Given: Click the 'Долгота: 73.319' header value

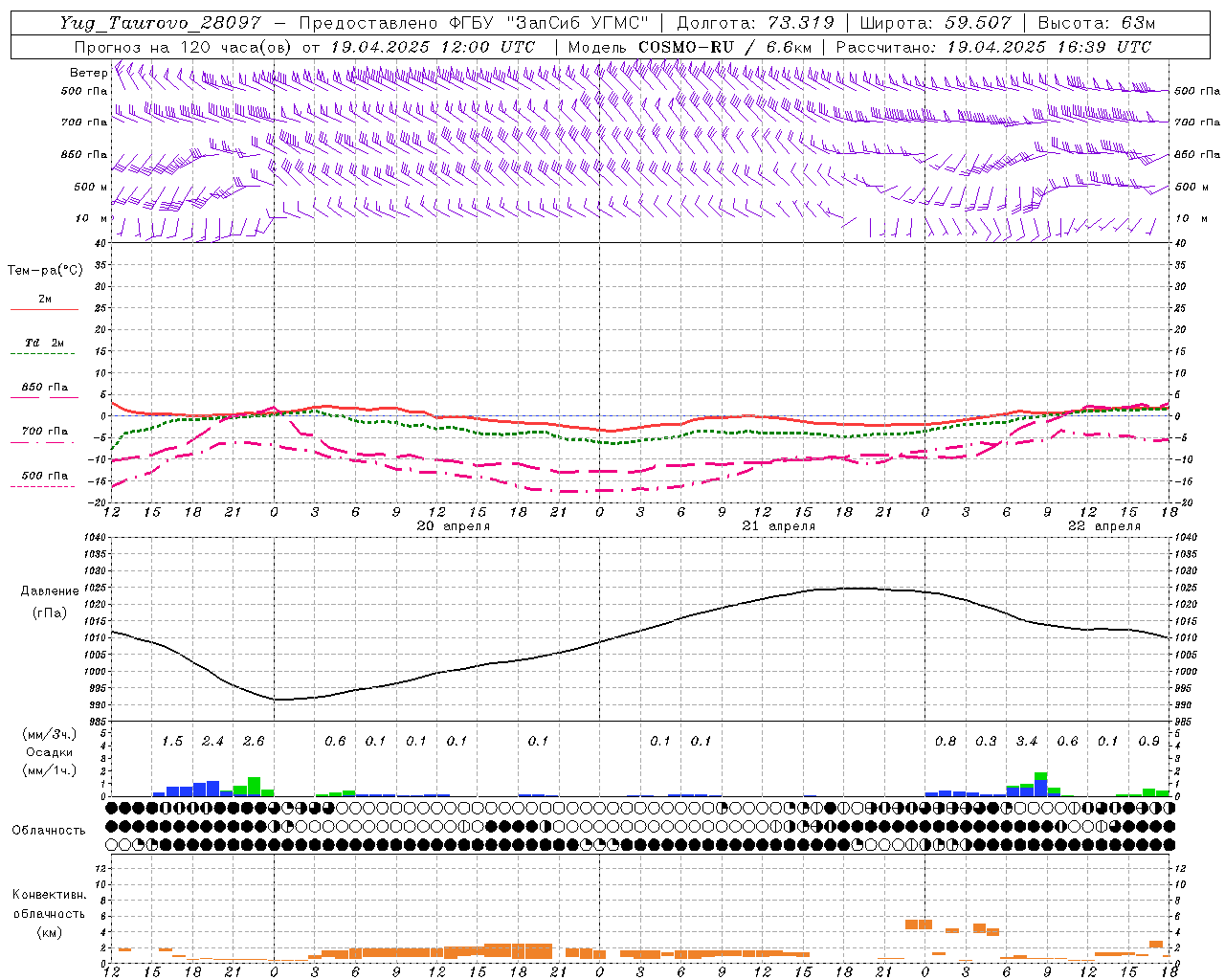Looking at the screenshot, I should coord(755,23).
